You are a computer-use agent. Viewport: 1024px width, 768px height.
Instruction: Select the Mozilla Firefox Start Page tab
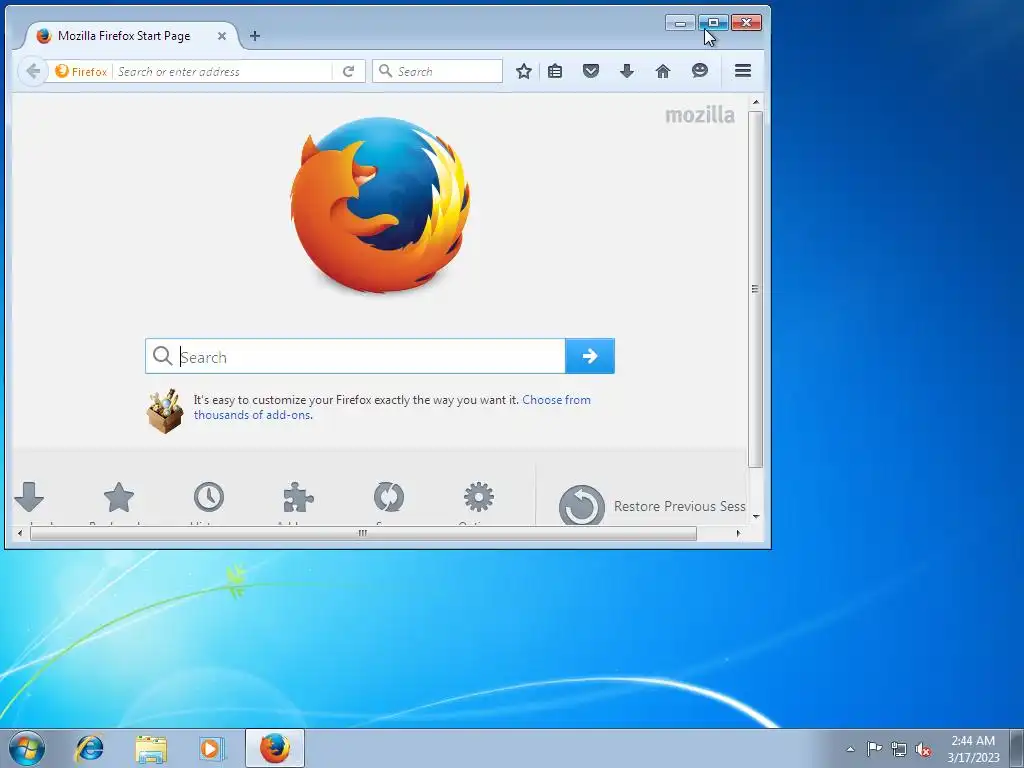pos(124,36)
